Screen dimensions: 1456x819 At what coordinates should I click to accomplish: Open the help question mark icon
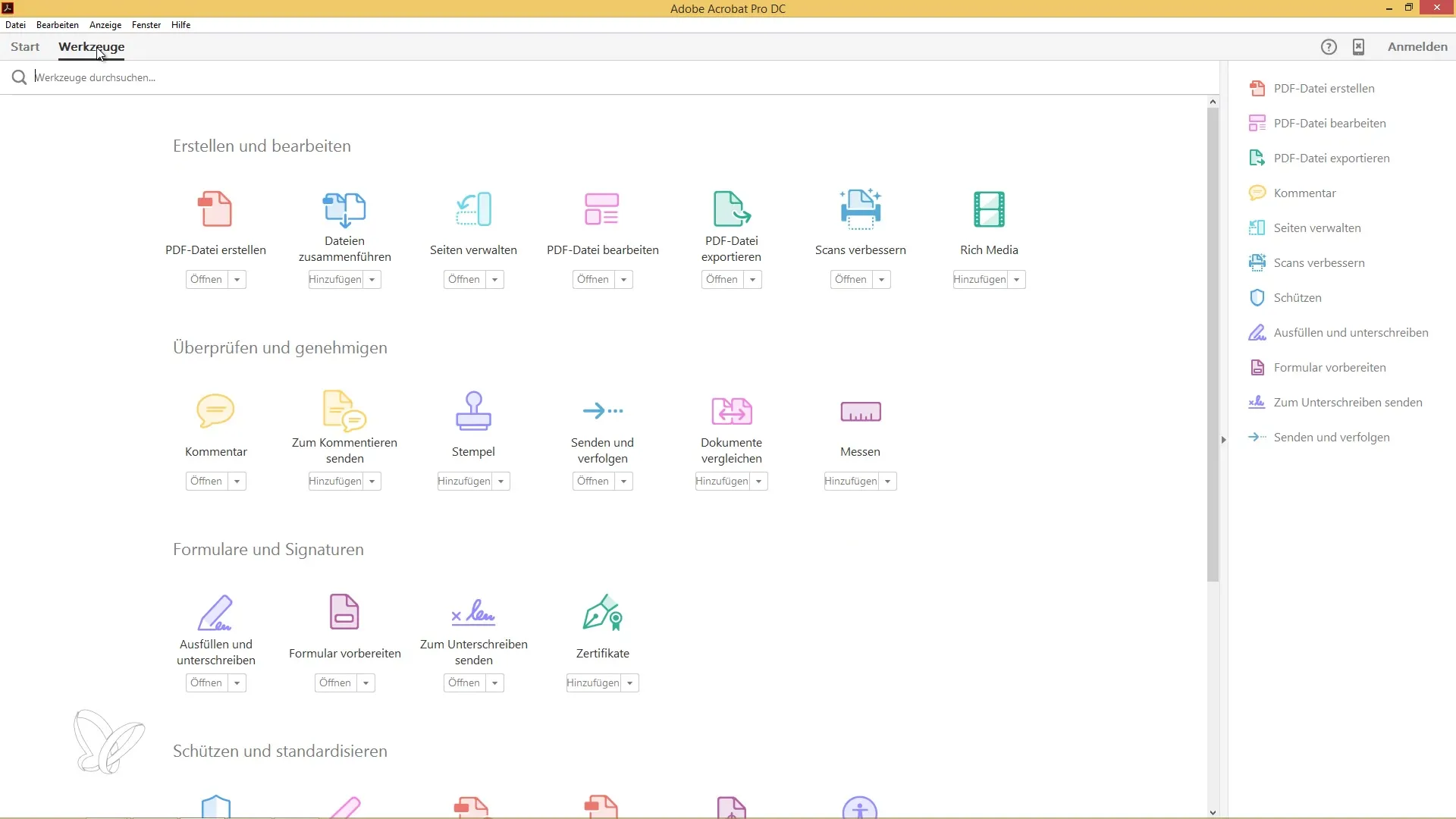pos(1329,47)
